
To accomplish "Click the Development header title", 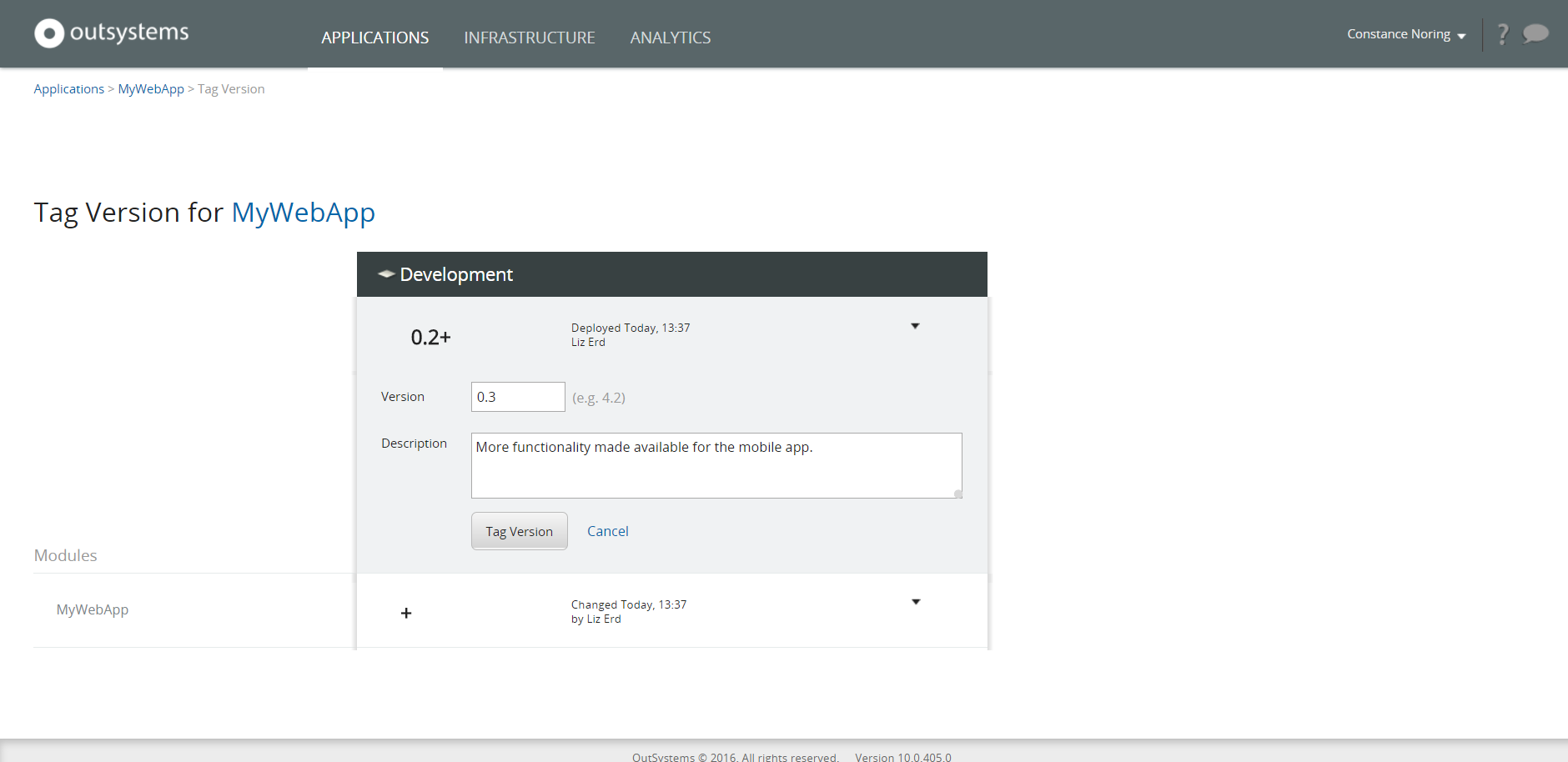I will point(456,274).
